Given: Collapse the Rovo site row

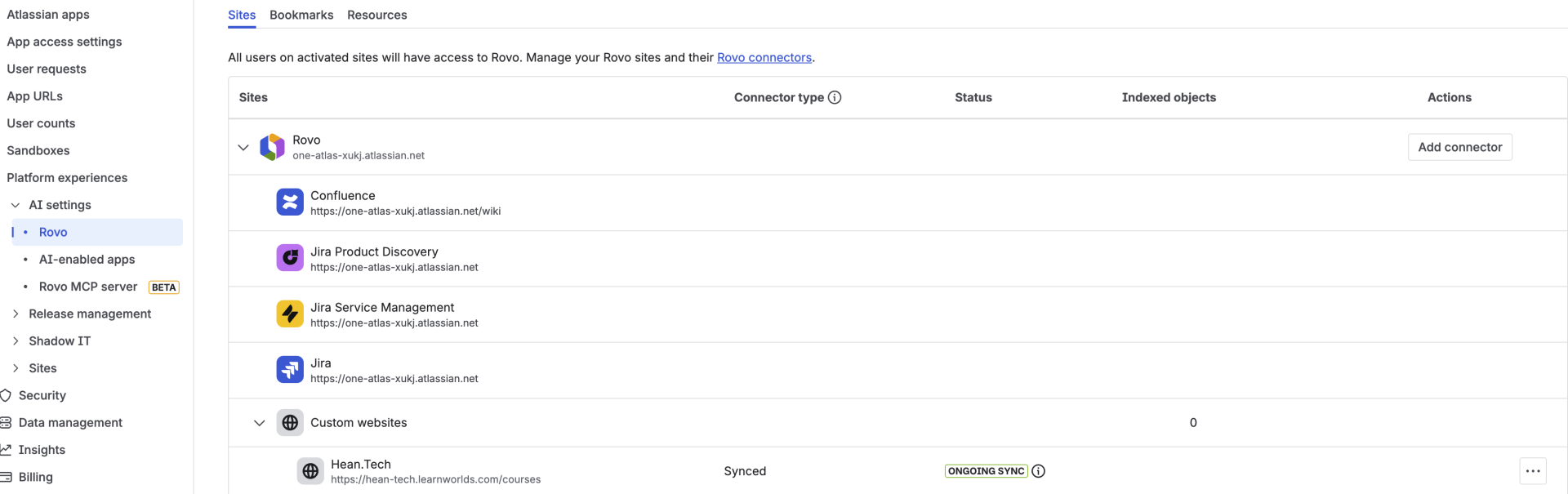Looking at the screenshot, I should pyautogui.click(x=243, y=148).
